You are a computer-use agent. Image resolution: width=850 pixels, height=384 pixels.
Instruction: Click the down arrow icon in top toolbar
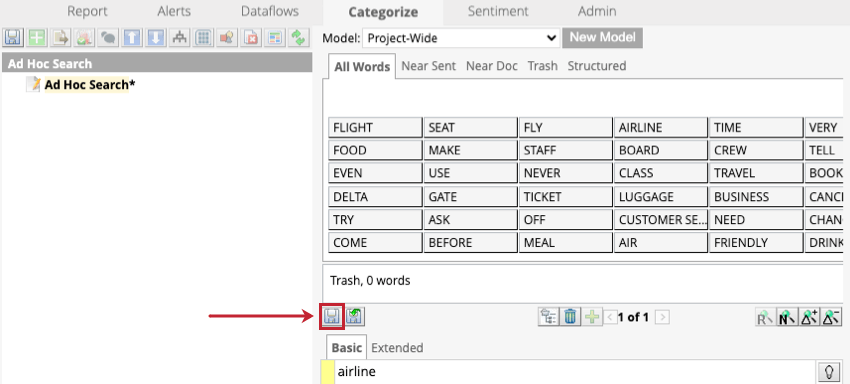pos(156,37)
